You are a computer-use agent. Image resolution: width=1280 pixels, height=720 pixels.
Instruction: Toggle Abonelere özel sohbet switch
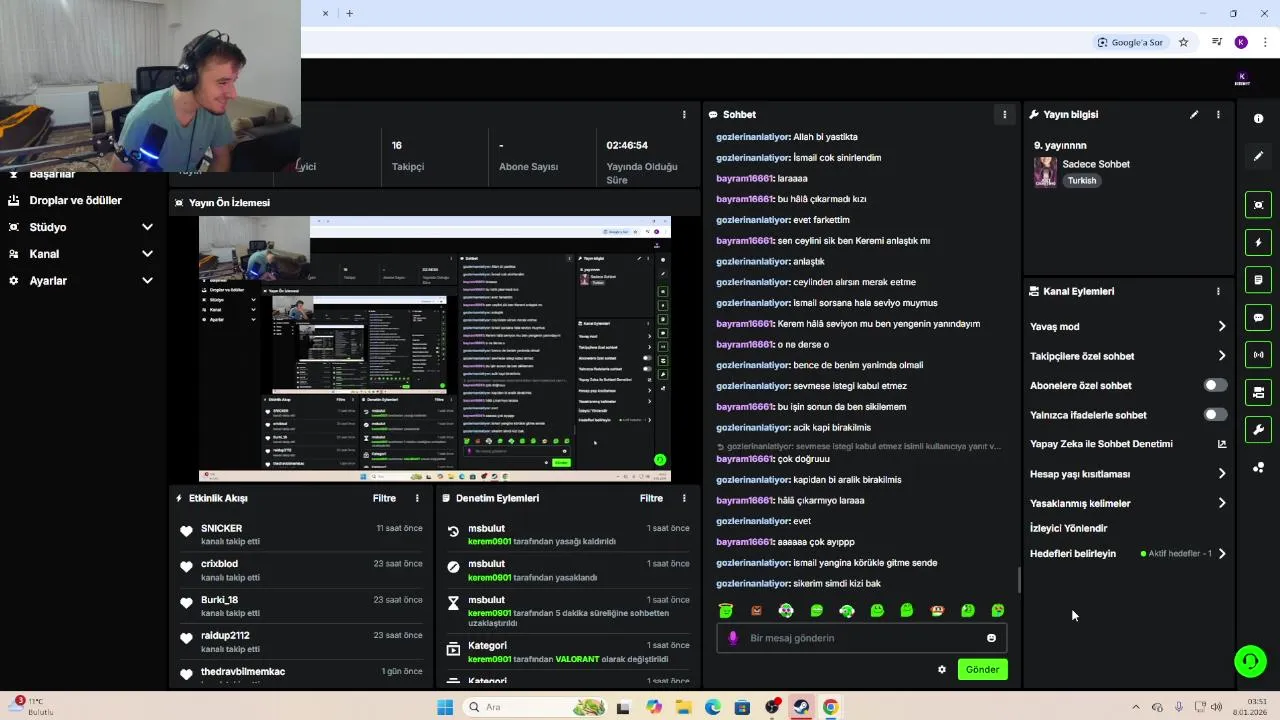[x=1215, y=385]
